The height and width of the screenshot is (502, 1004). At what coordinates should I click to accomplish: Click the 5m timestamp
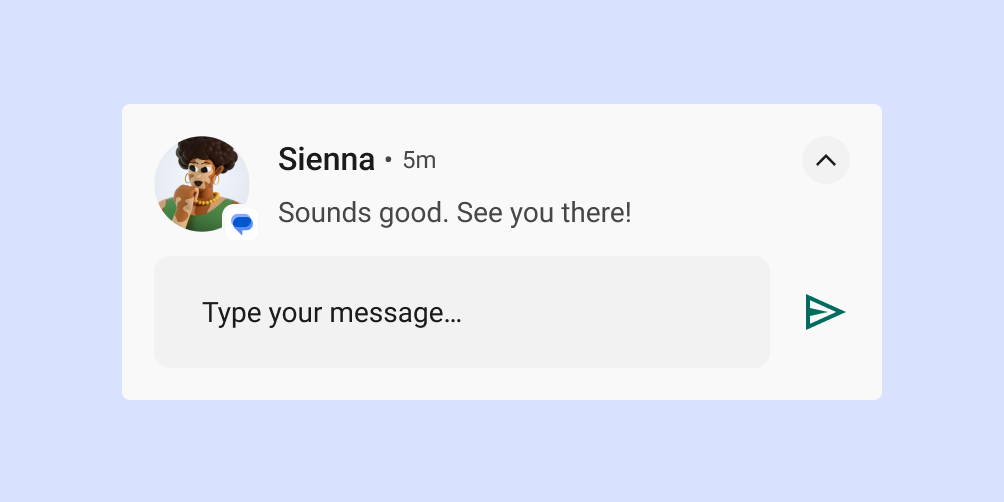[419, 160]
